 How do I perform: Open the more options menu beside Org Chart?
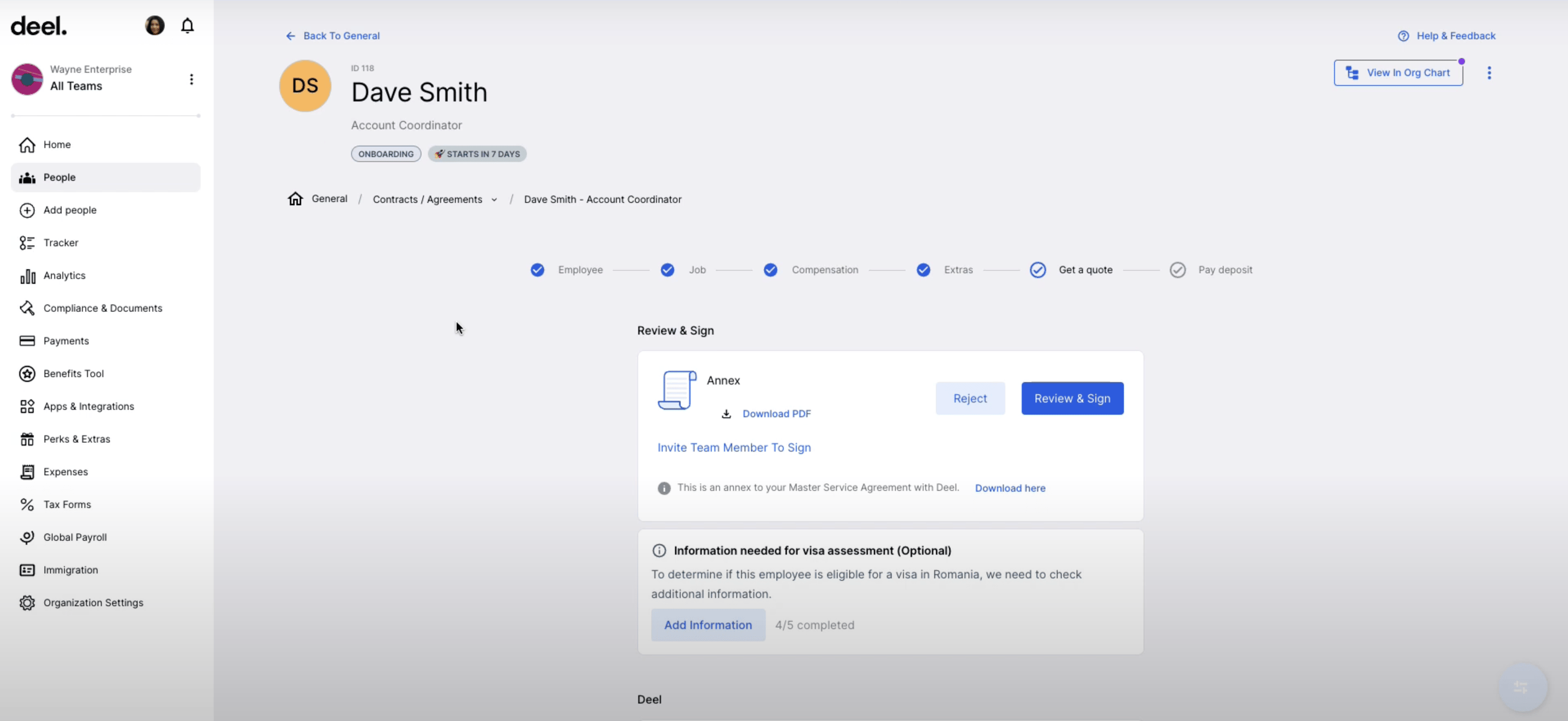tap(1489, 73)
